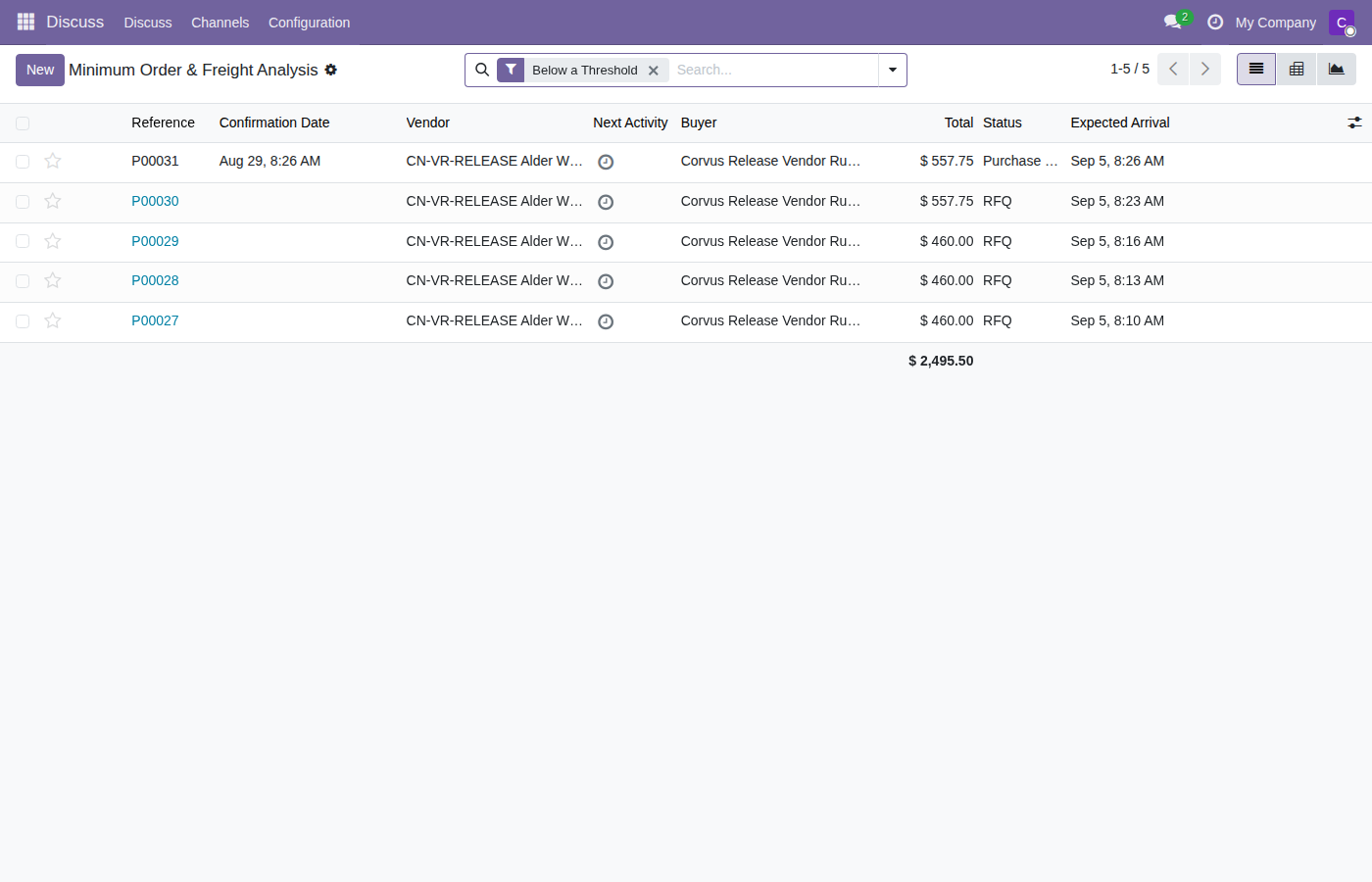Click the Discuss app title
1372x882 pixels.
point(75,22)
